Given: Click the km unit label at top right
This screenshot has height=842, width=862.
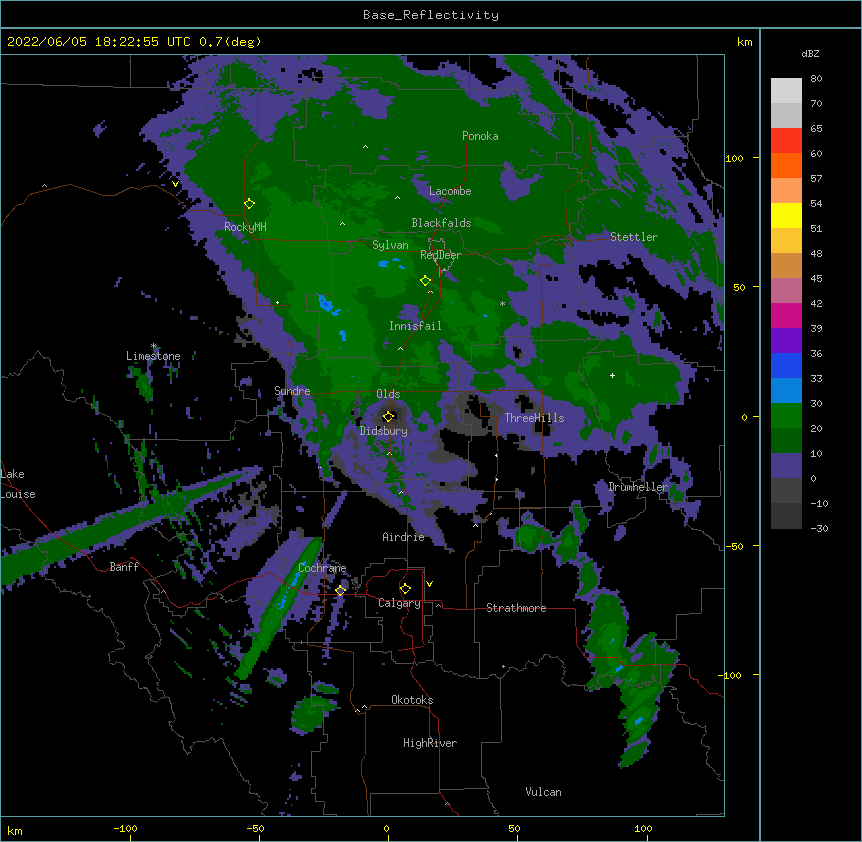Looking at the screenshot, I should [744, 42].
